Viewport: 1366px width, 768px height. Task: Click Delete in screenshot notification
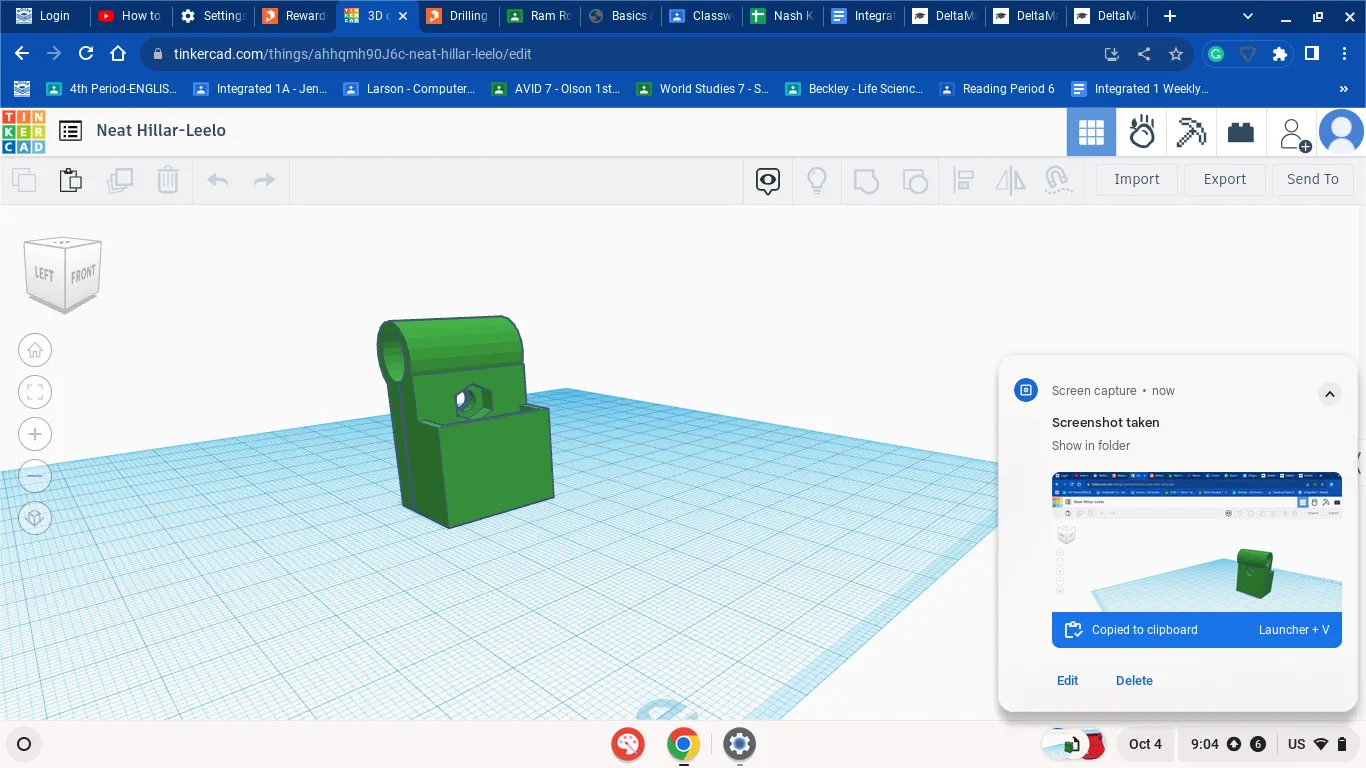click(x=1134, y=680)
